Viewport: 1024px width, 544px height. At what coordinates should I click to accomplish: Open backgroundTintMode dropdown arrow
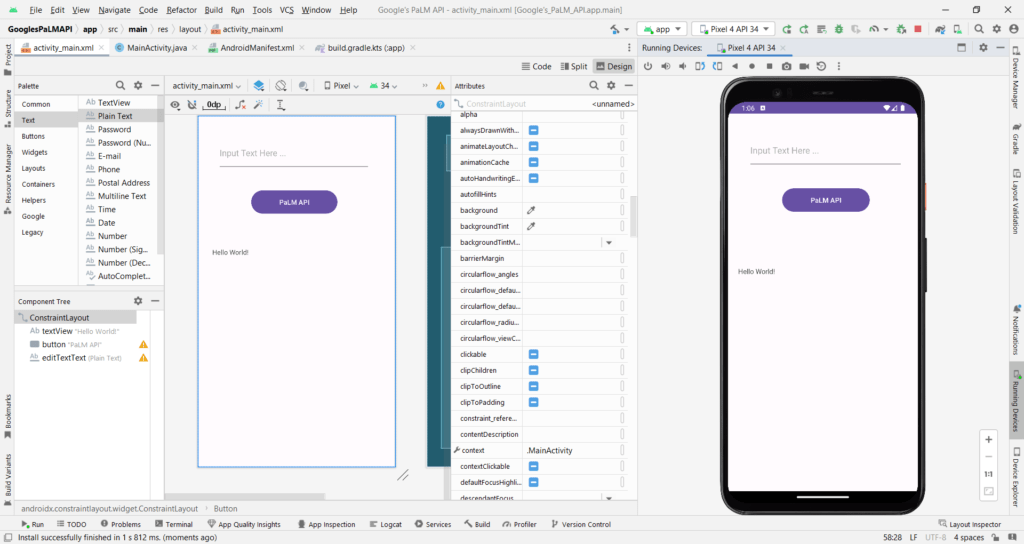(x=609, y=242)
